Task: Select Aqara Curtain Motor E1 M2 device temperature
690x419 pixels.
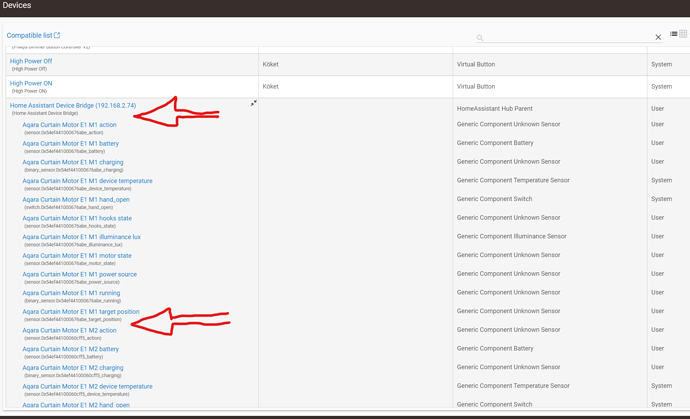Action: [87, 386]
